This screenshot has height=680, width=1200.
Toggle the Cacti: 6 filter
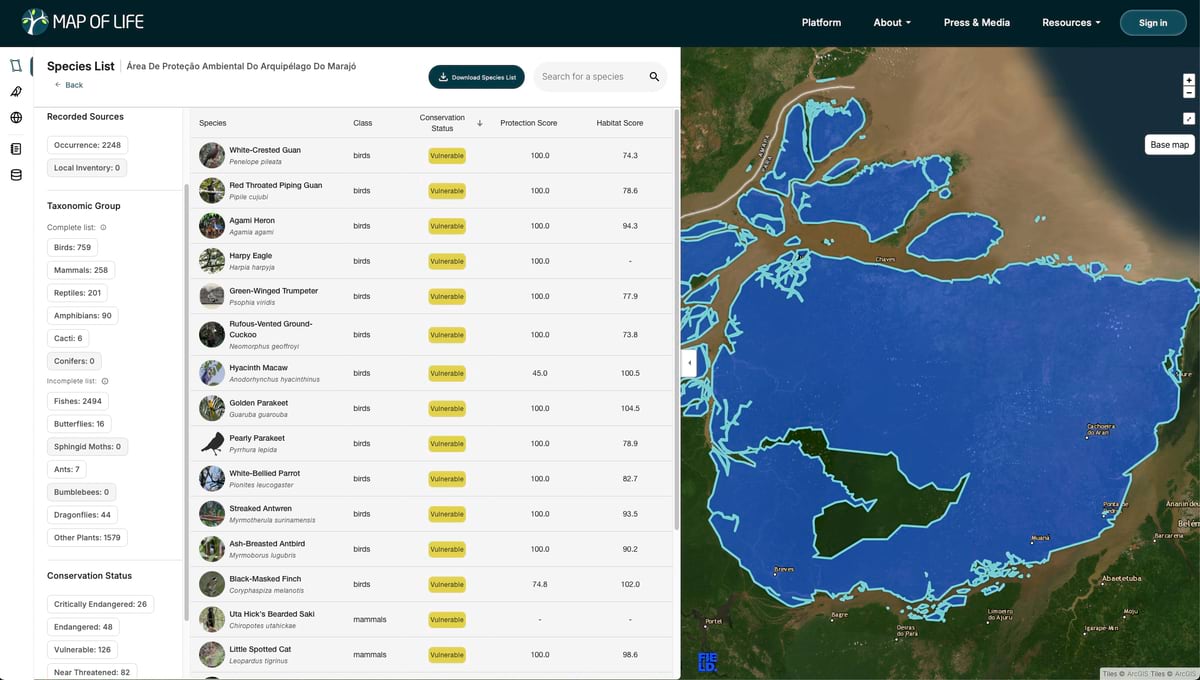(68, 338)
